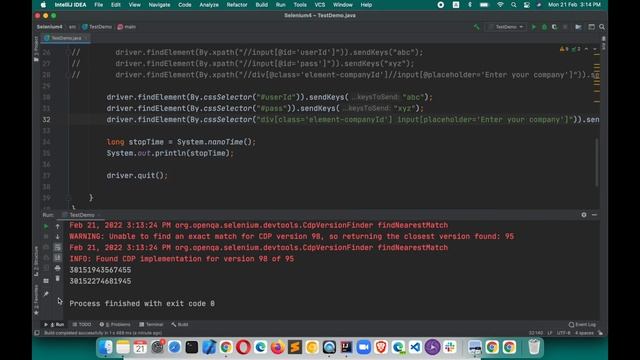Open the Run tool window tab
The height and width of the screenshot is (360, 640).
tap(54, 324)
